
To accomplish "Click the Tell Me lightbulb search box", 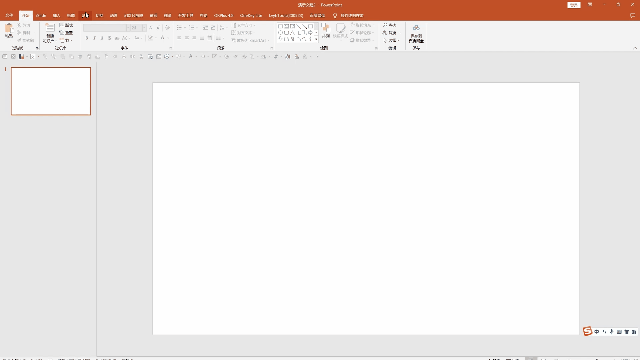I will [x=348, y=16].
